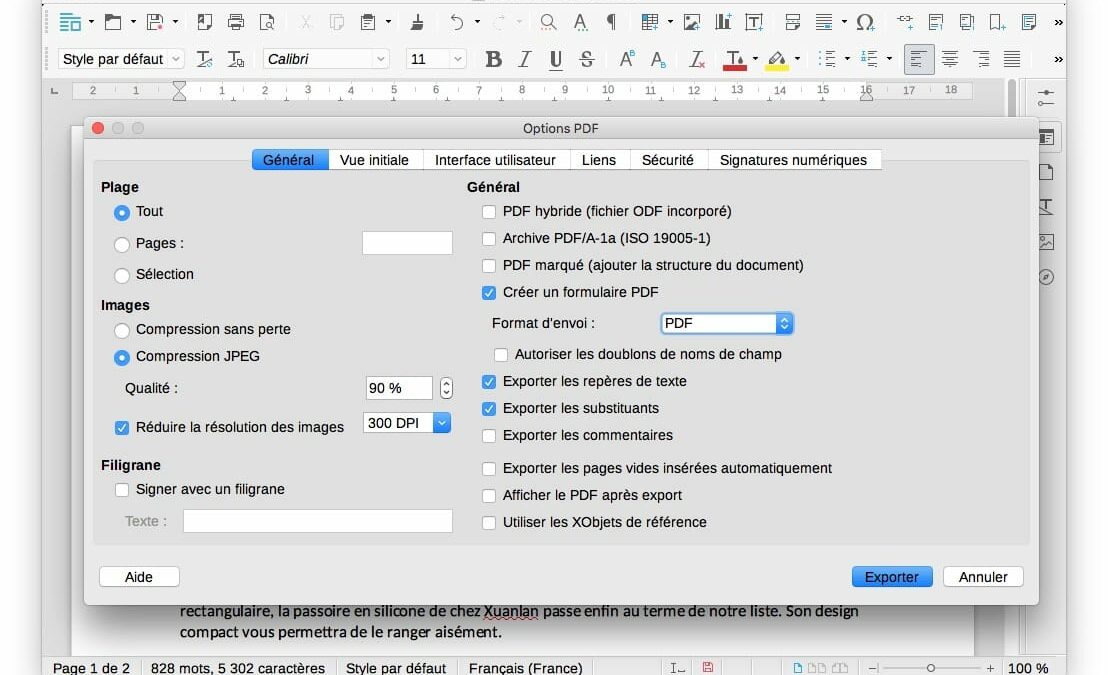Click the Insert Image toolbar icon
Viewport: 1108px width, 675px height.
click(692, 21)
